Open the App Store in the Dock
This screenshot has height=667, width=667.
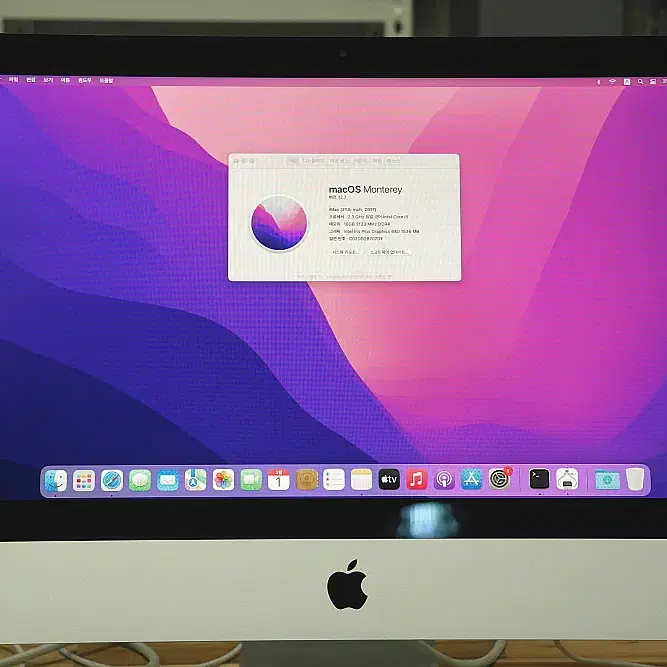[471, 480]
